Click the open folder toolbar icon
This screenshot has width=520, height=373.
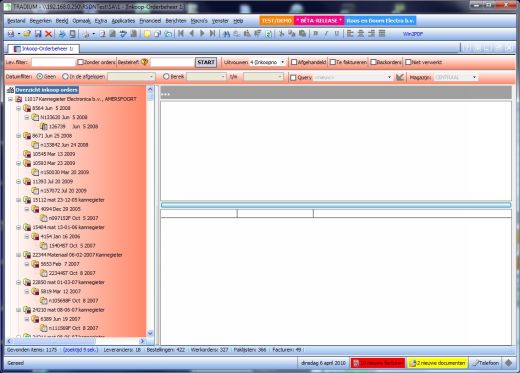(x=27, y=34)
